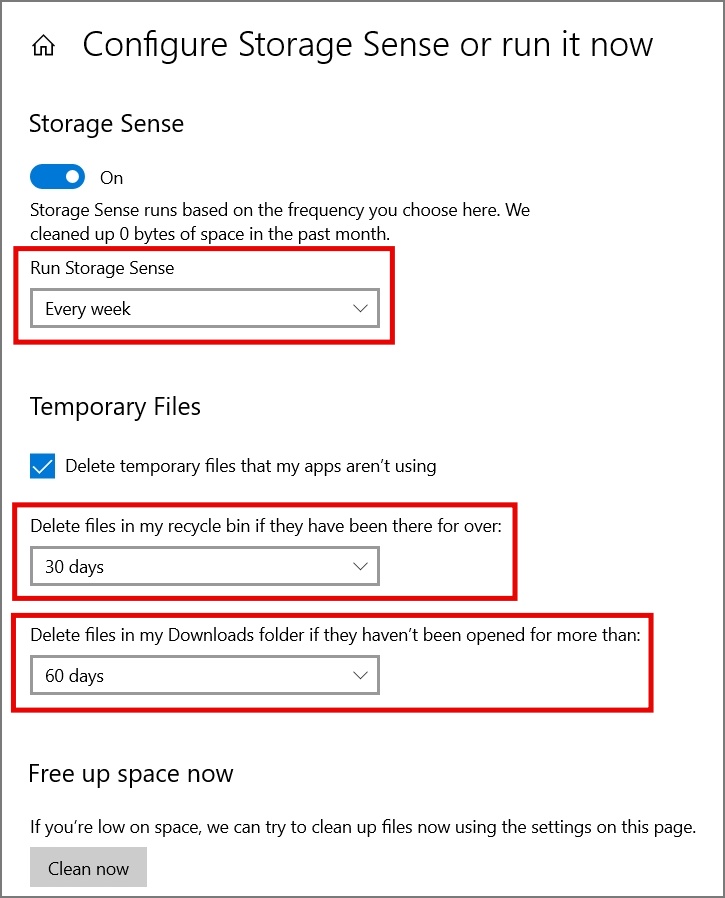Click the "Delete files in my recycle bin" label

(265, 526)
